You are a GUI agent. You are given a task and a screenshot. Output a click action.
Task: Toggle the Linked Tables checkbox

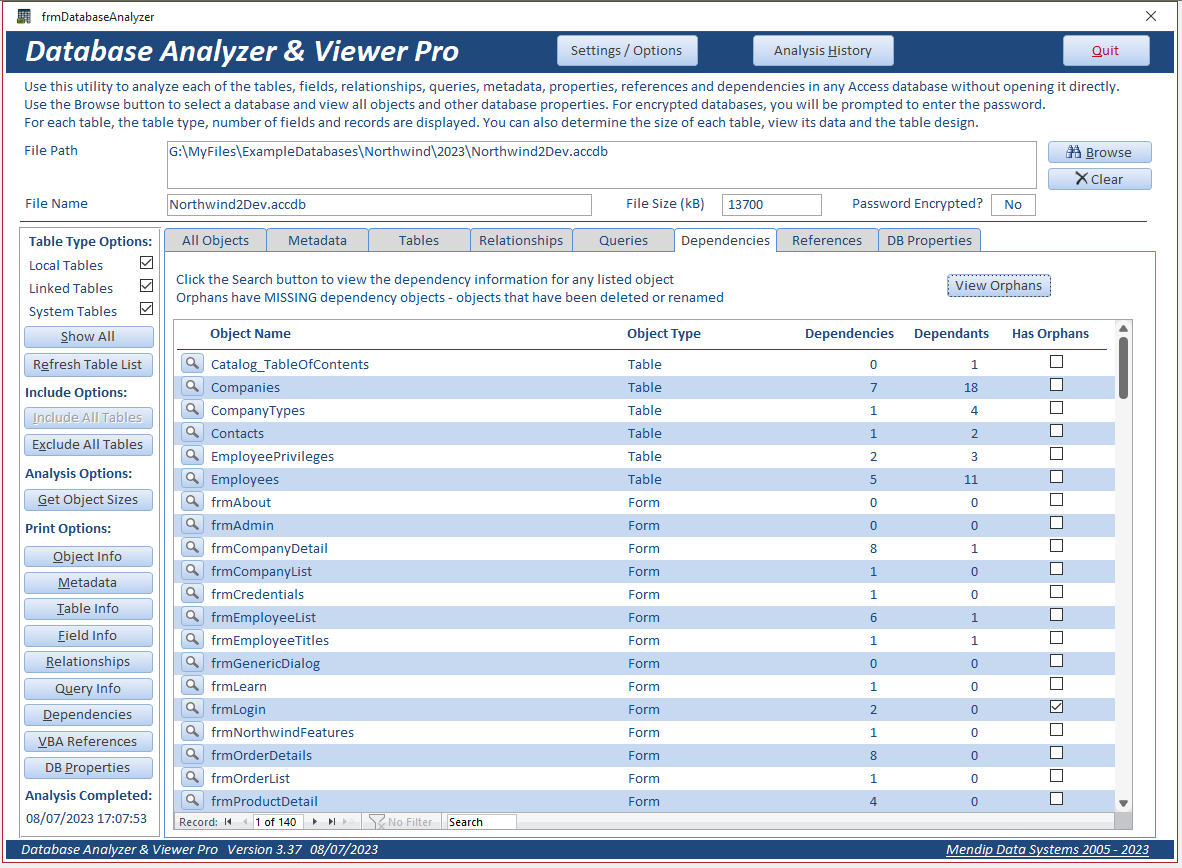pyautogui.click(x=146, y=286)
